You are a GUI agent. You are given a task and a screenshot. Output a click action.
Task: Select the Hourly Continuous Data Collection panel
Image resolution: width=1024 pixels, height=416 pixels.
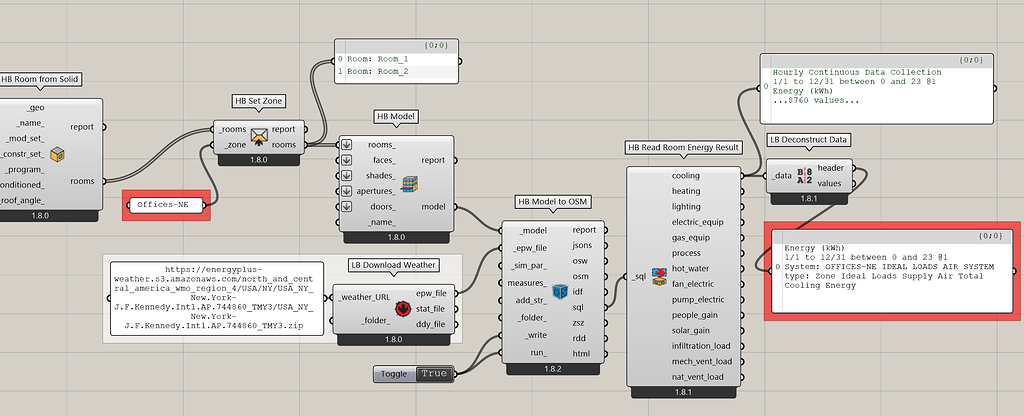(x=876, y=88)
